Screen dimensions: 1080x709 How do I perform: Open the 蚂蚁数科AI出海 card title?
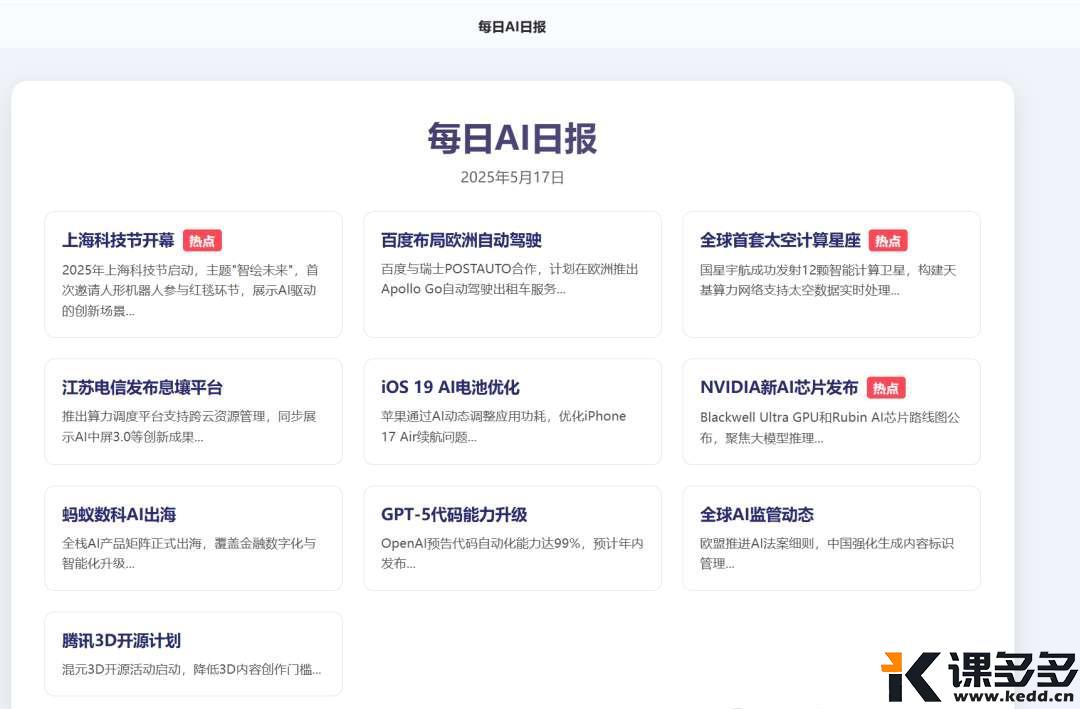pos(118,514)
